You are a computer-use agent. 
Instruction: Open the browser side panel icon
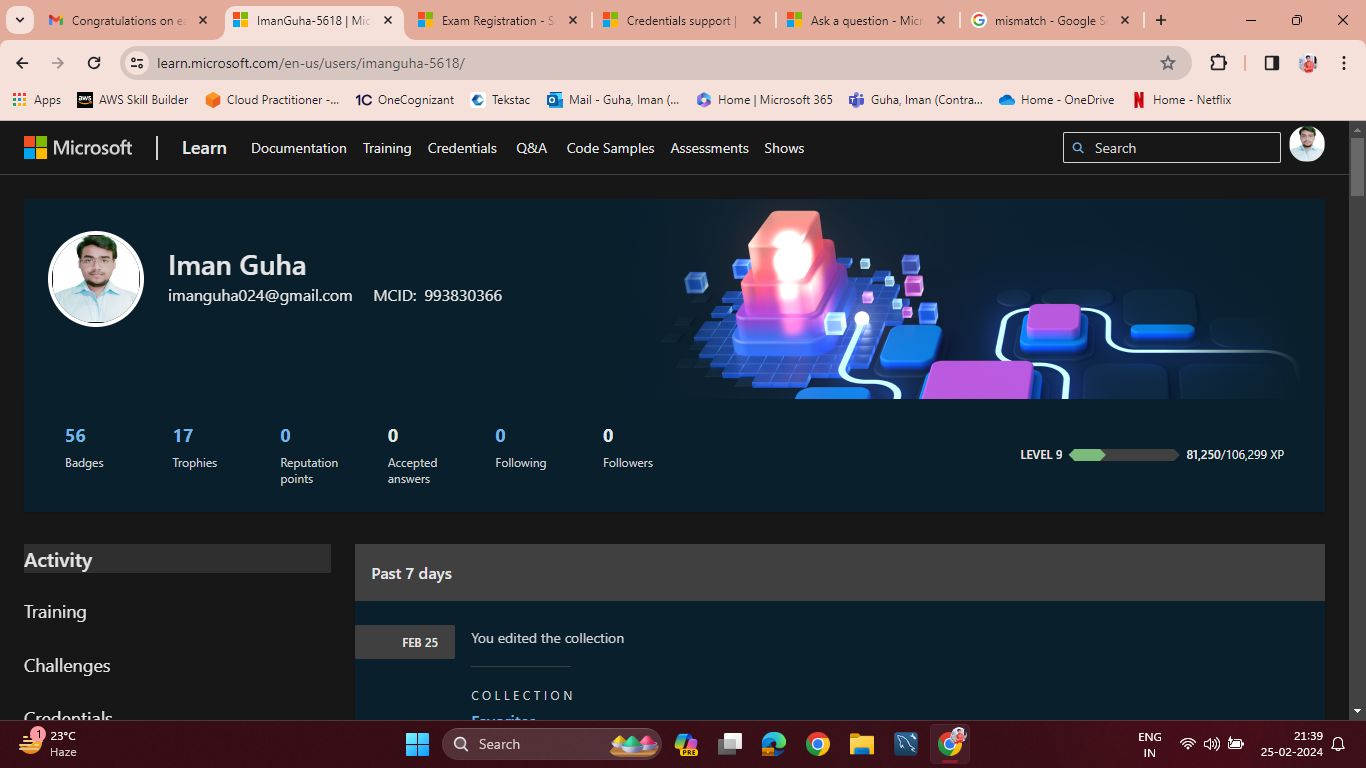1271,63
